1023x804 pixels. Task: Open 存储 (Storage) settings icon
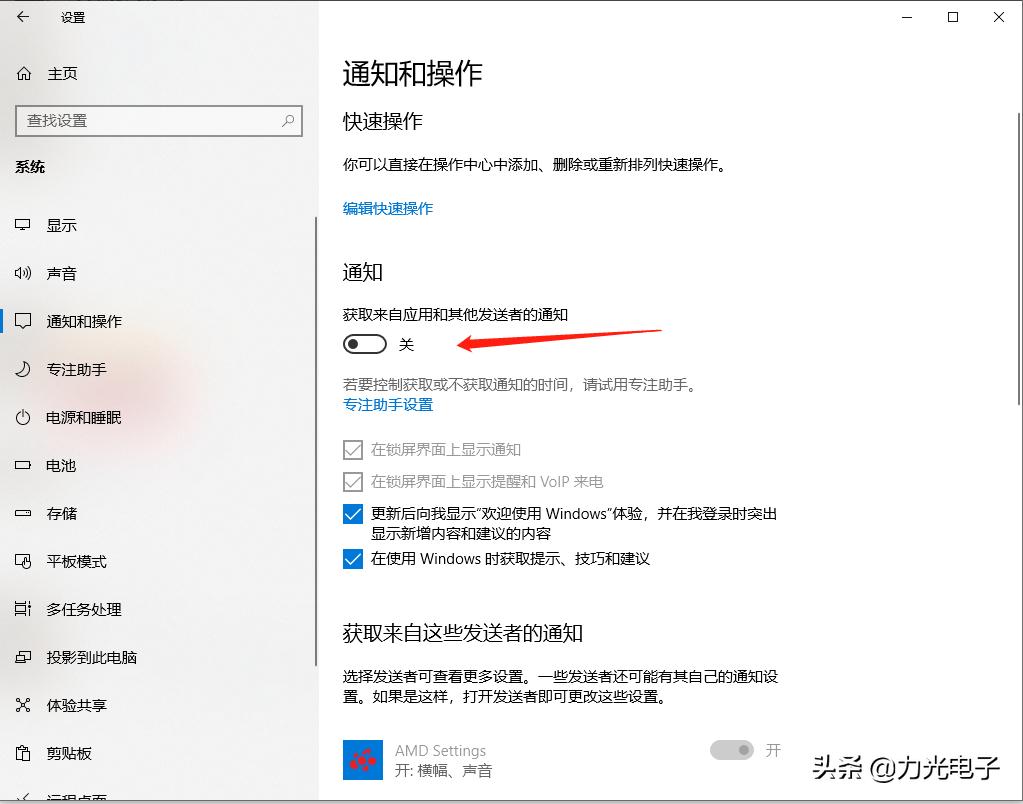tap(22, 513)
